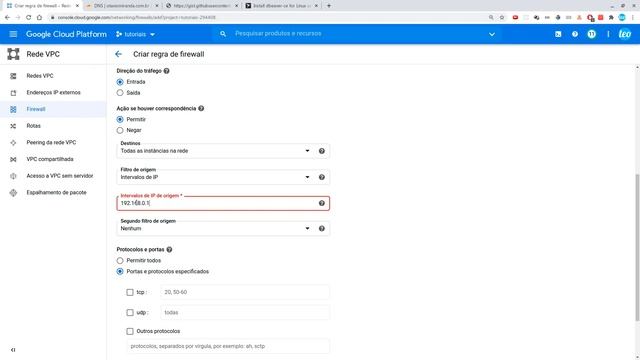
Task: Click the Rede VPC product icon
Action: click(13, 54)
